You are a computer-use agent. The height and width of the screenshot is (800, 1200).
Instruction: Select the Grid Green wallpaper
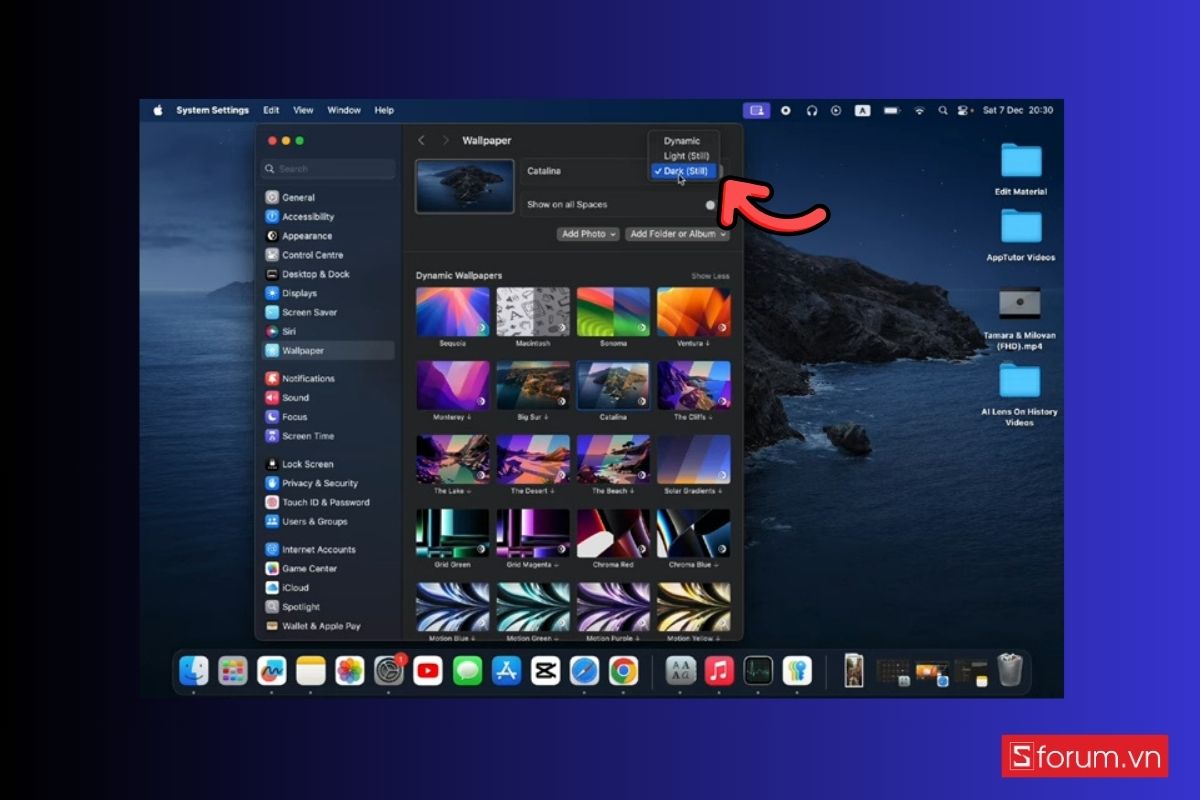tap(453, 534)
